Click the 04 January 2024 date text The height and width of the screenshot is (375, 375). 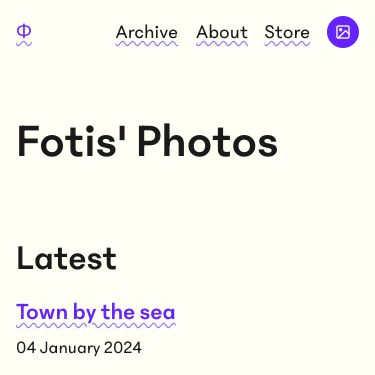tap(79, 348)
